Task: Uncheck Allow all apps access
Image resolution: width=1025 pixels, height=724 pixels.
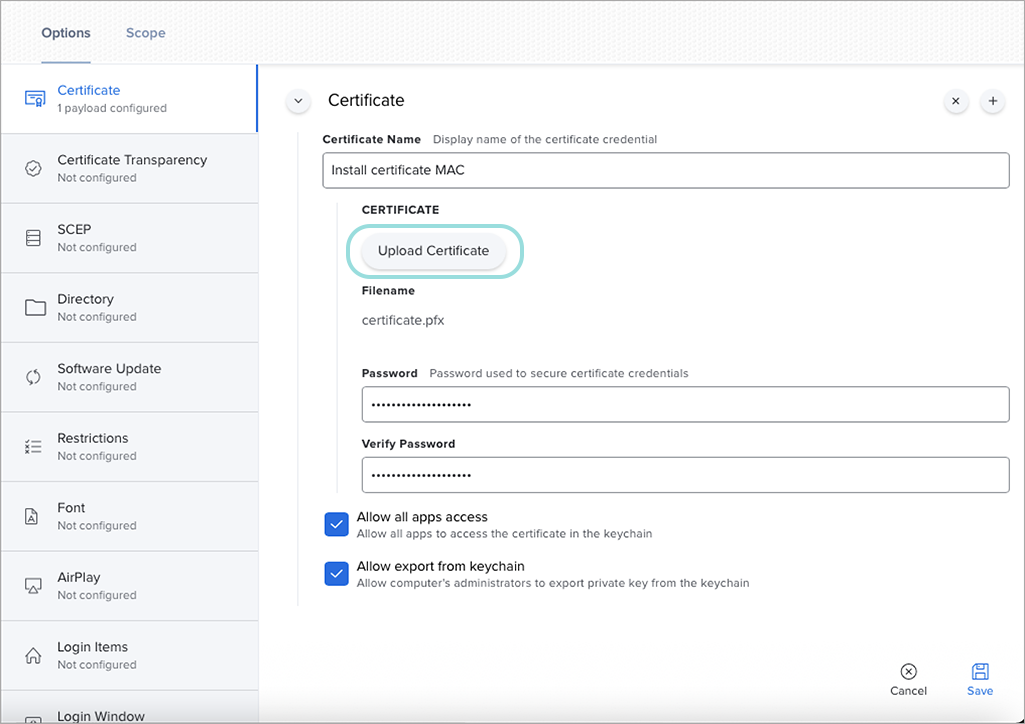Action: coord(336,525)
